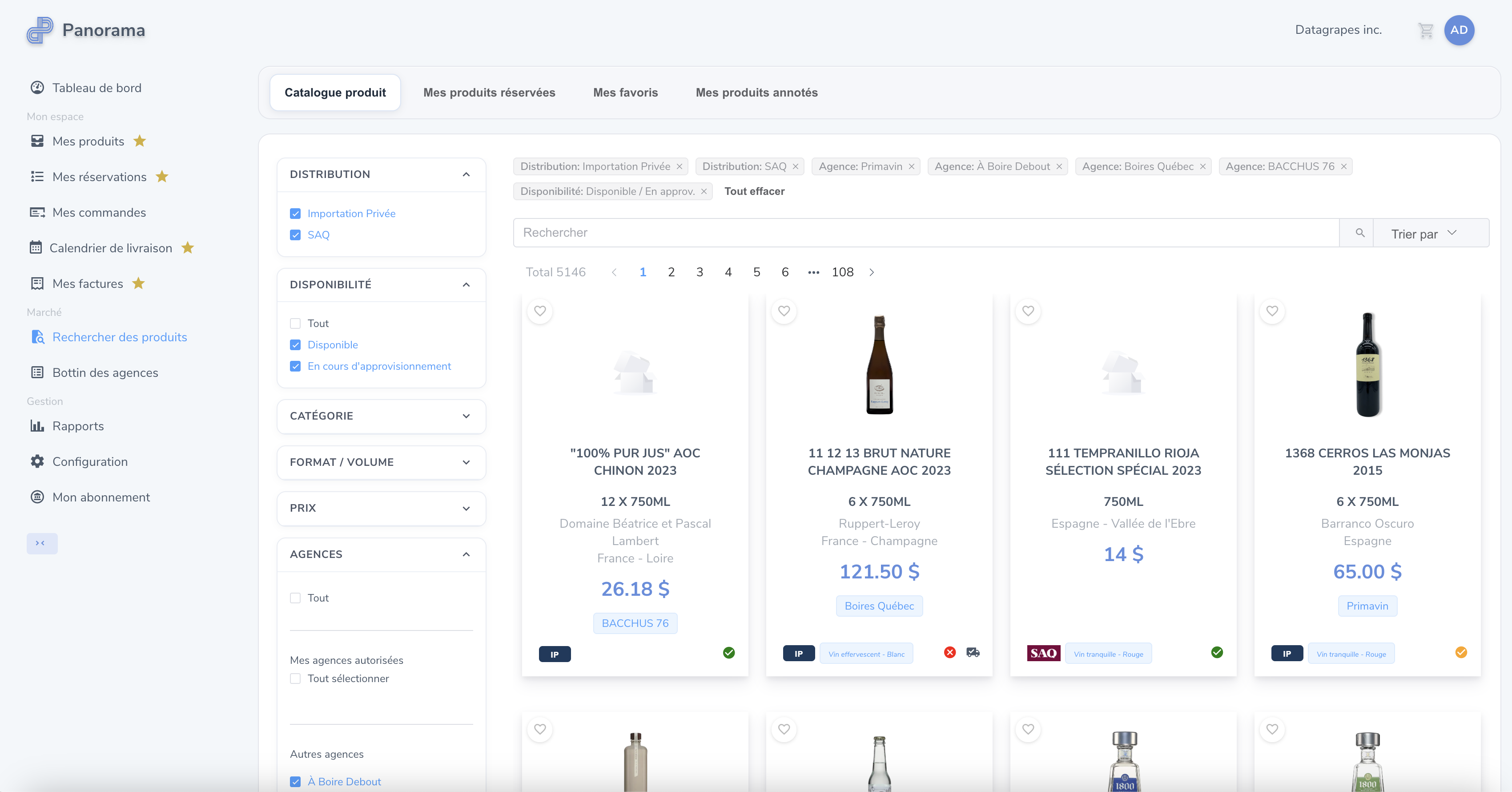Check Tout under Agences
The height and width of the screenshot is (792, 1512).
[x=295, y=598]
